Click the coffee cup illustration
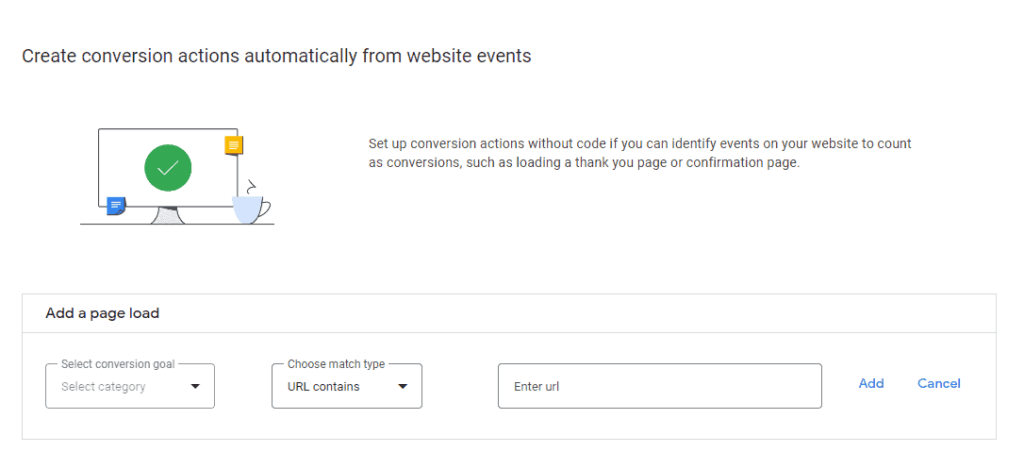 pyautogui.click(x=251, y=210)
